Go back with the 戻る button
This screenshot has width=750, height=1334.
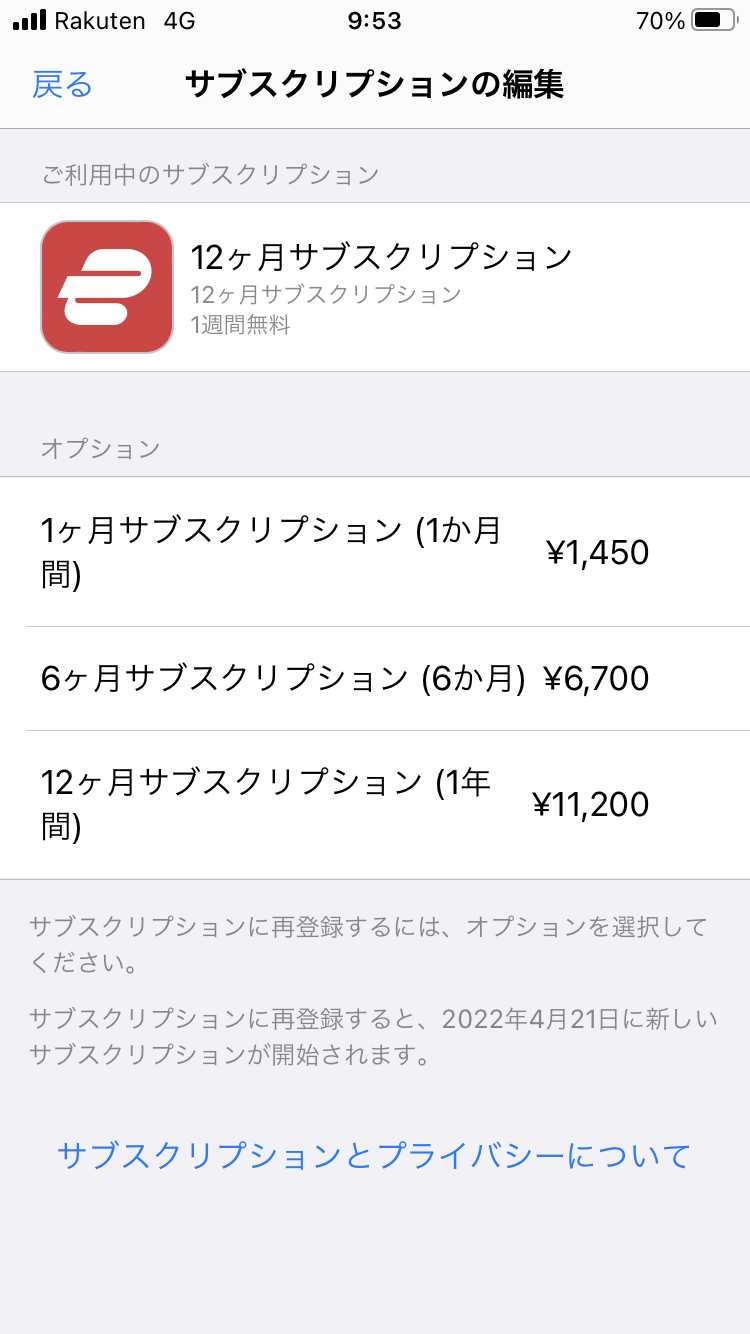62,85
